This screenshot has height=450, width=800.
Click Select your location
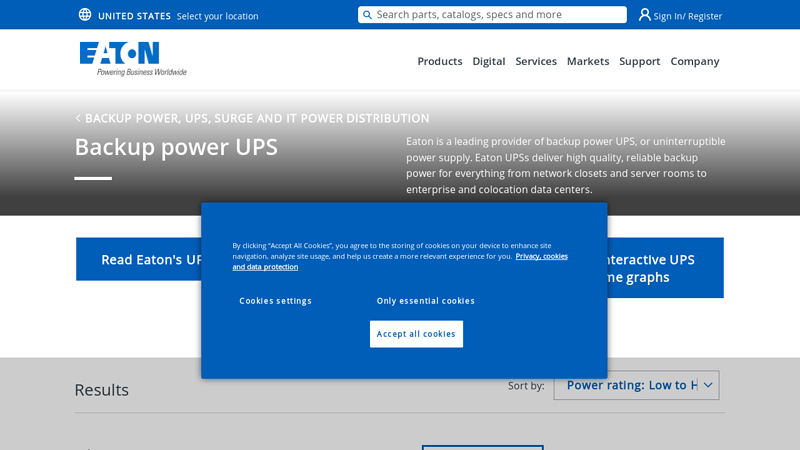(x=217, y=16)
